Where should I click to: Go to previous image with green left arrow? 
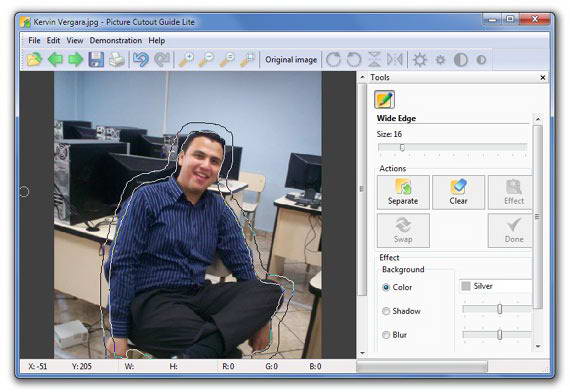55,60
